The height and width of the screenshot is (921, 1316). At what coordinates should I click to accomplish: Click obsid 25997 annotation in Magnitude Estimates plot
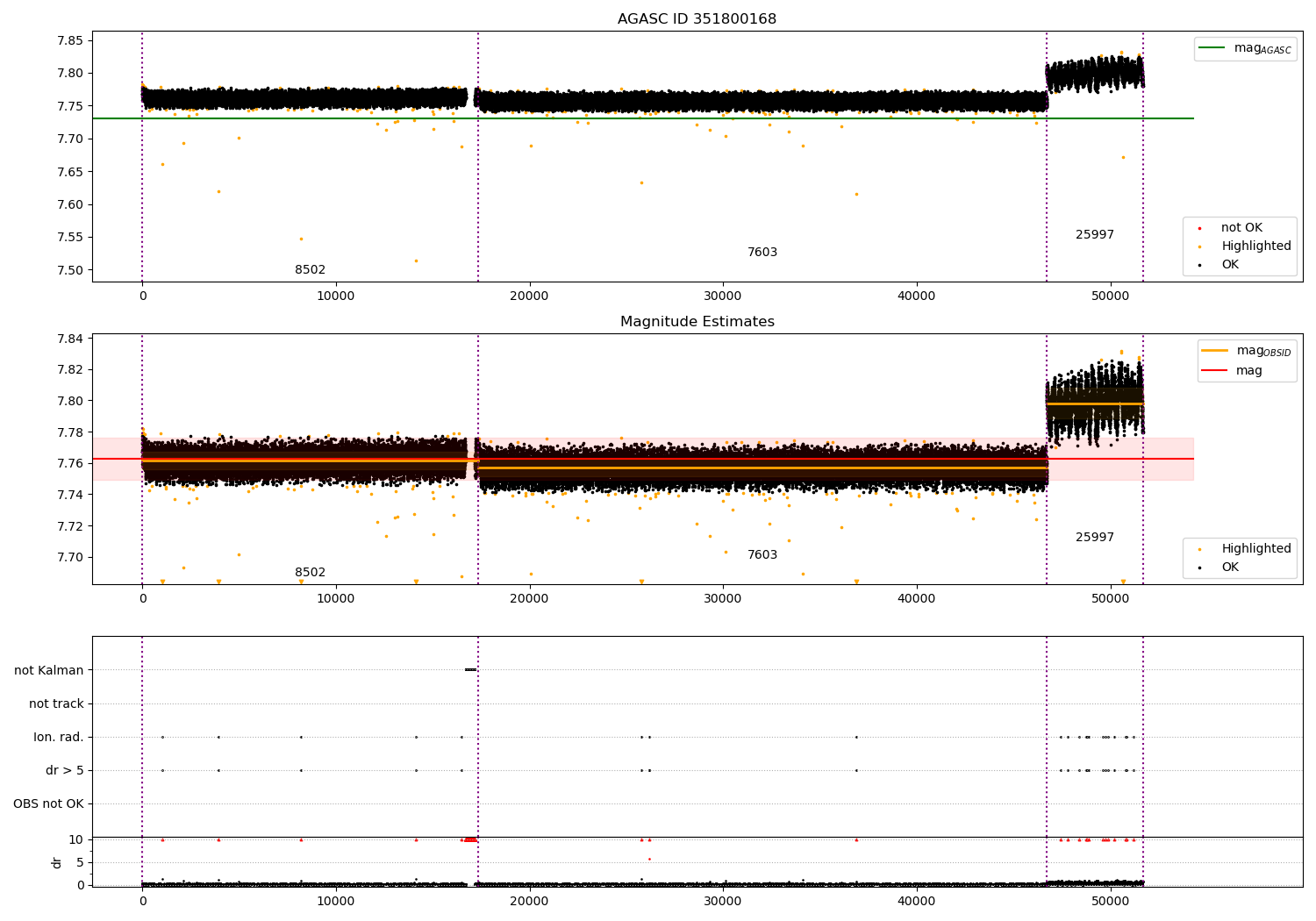1095,538
